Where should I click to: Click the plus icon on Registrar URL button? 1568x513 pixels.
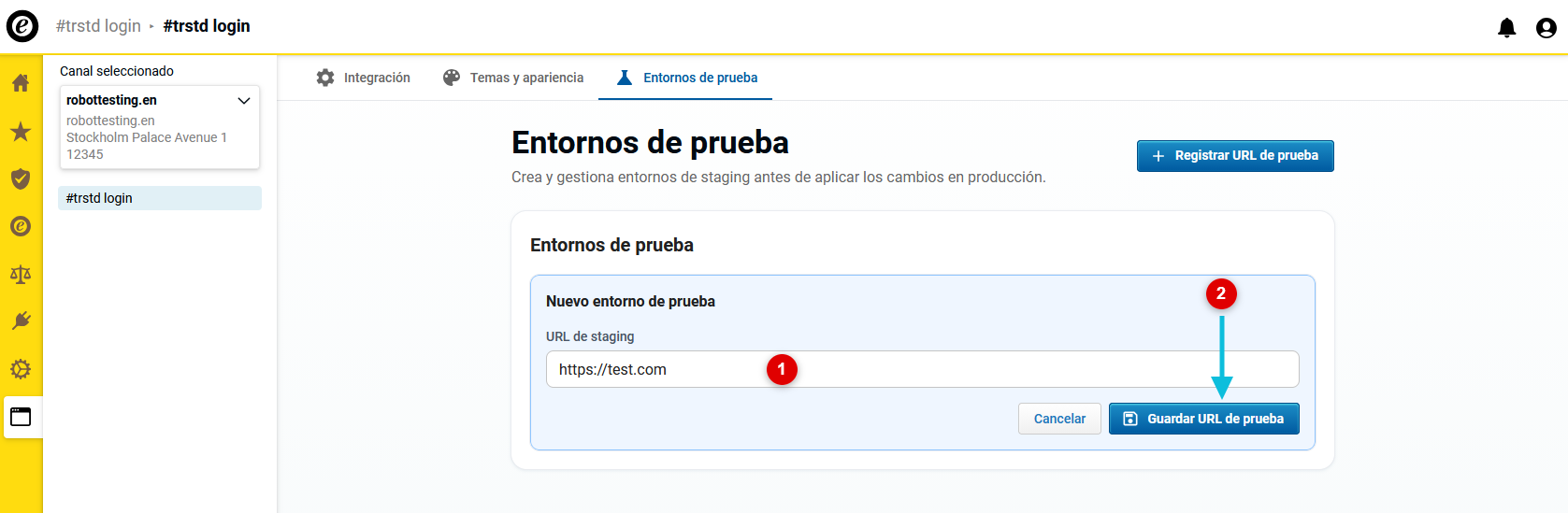click(x=1158, y=156)
